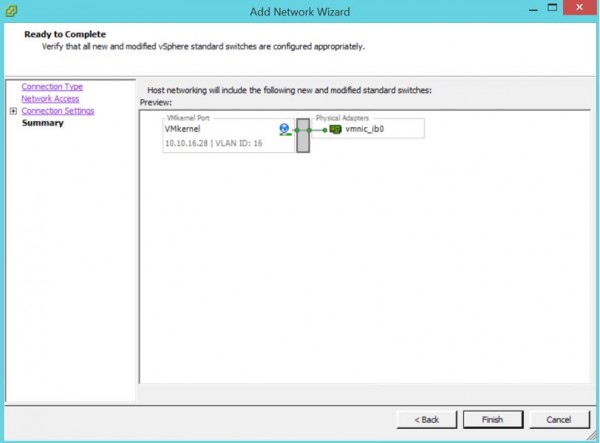Maximize the Add Network Wizard window
600x443 pixels.
pos(552,8)
